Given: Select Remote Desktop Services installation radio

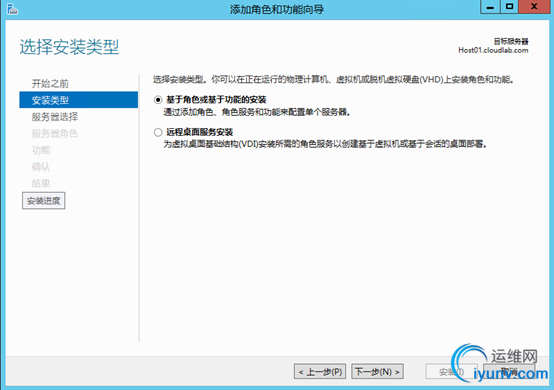Looking at the screenshot, I should [158, 132].
